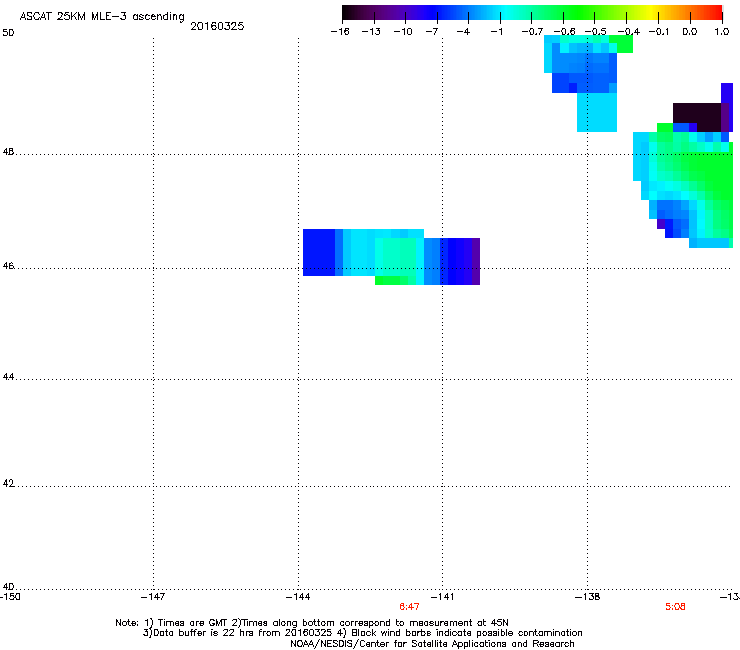Click the longitude label -150

[10, 597]
